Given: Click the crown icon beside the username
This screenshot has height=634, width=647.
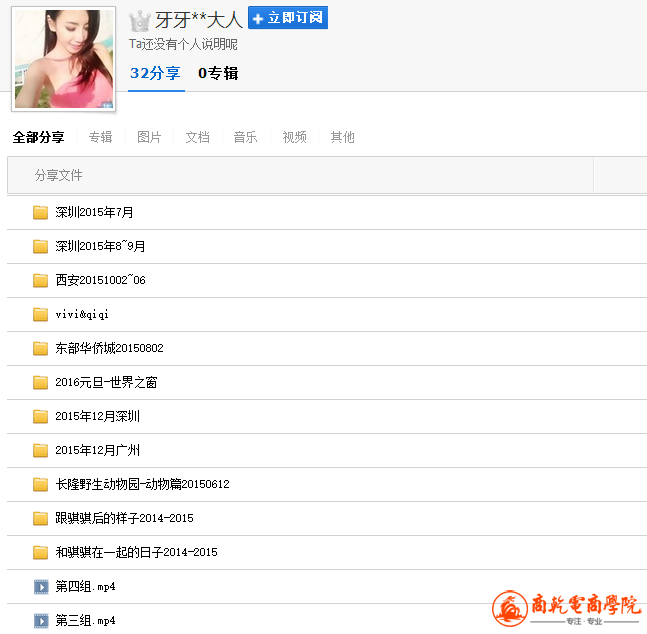Looking at the screenshot, I should 140,20.
